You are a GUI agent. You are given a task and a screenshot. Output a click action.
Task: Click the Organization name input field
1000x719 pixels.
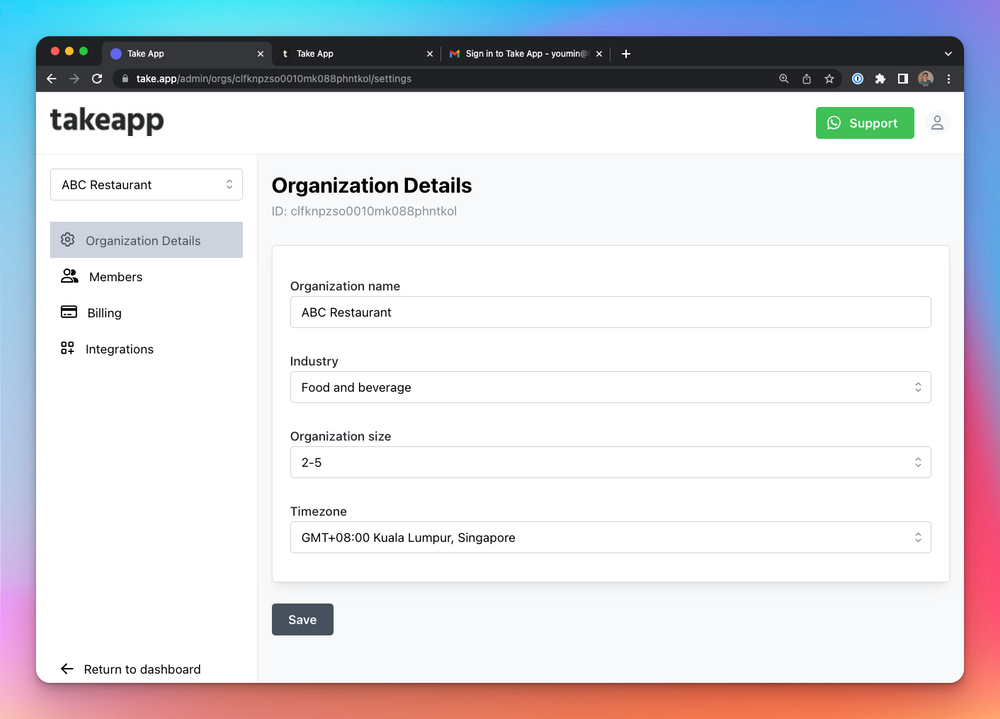[610, 312]
